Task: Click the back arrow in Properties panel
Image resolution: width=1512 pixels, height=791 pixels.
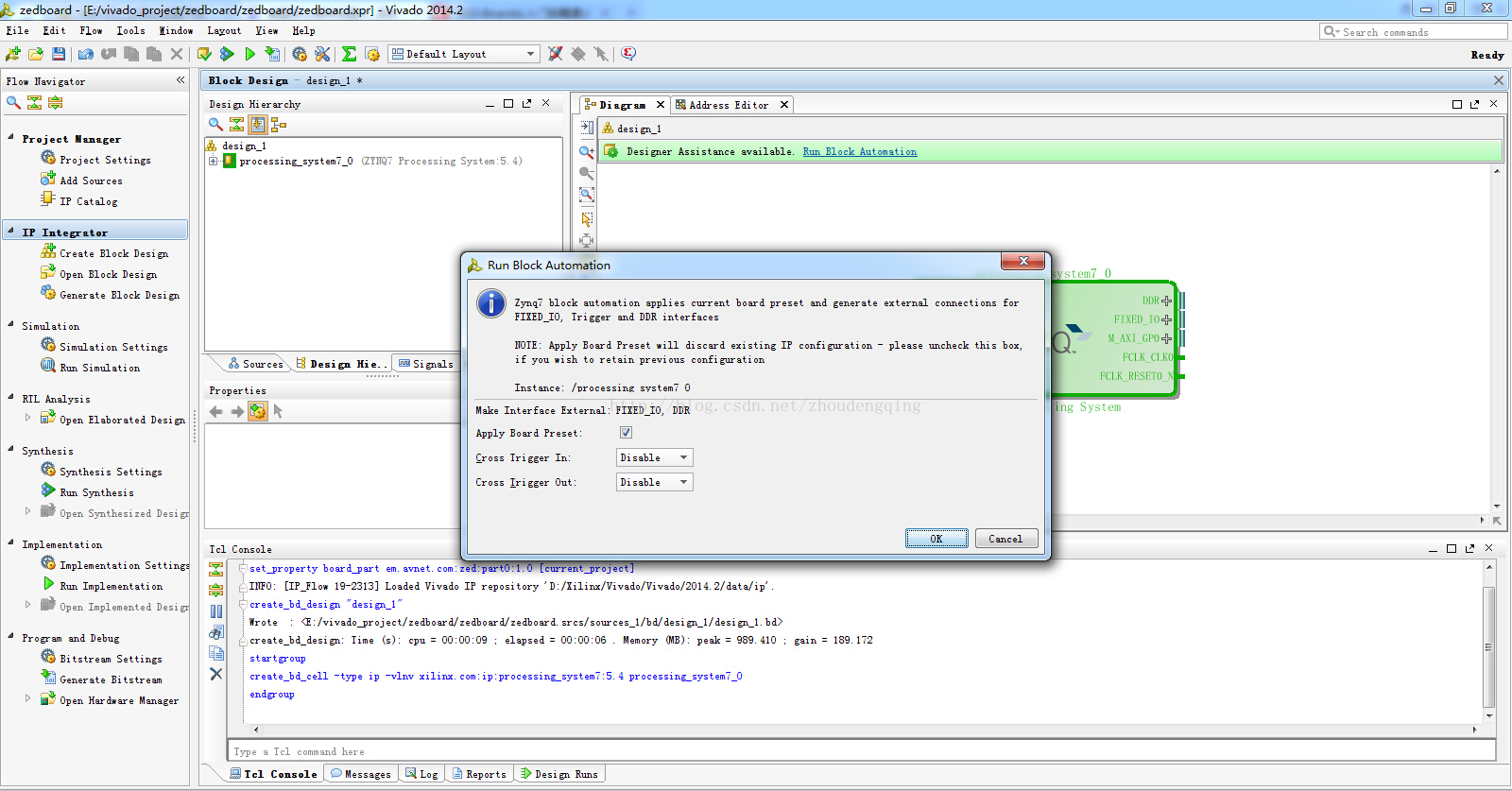Action: click(x=215, y=411)
